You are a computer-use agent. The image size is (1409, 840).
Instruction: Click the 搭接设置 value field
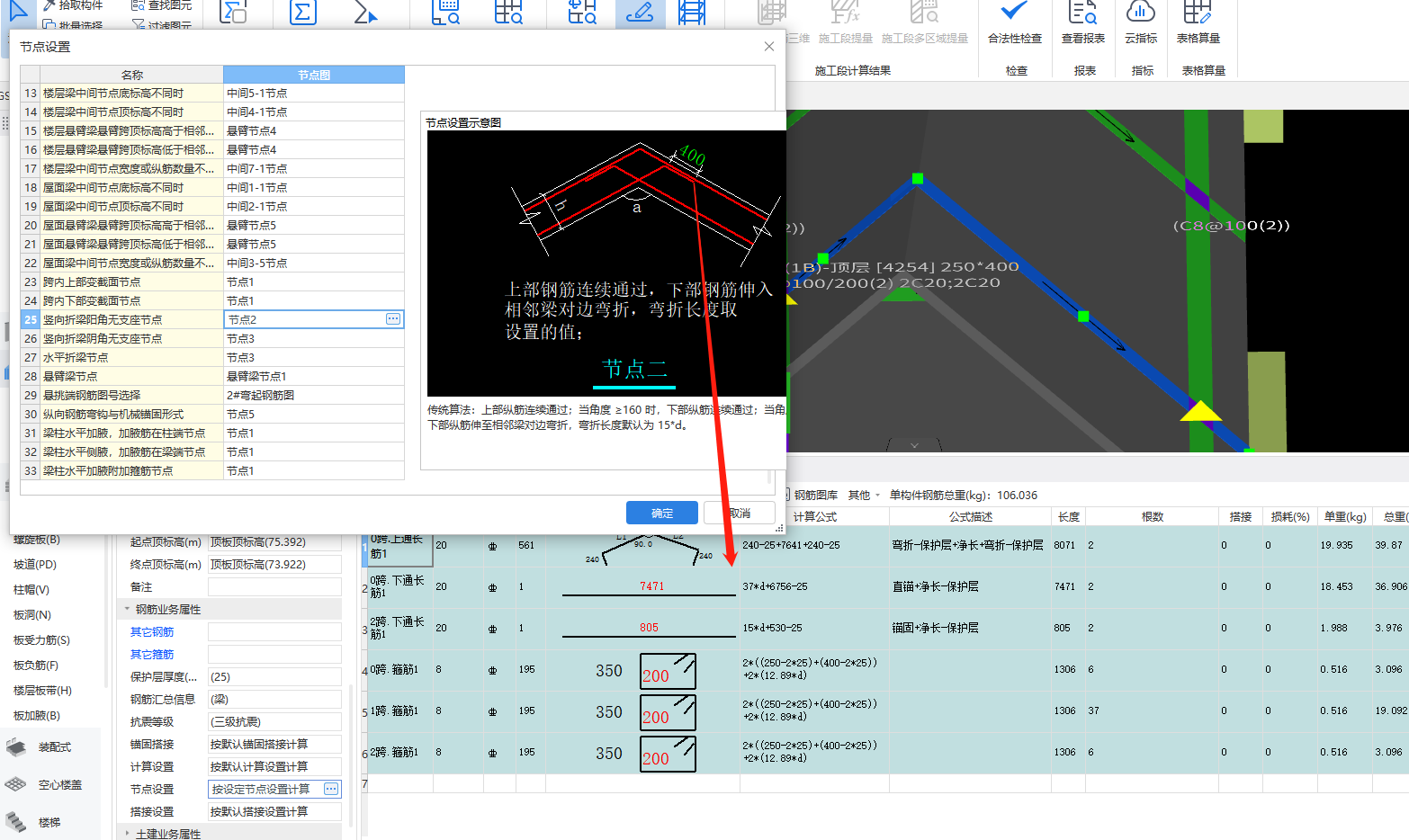pos(274,811)
